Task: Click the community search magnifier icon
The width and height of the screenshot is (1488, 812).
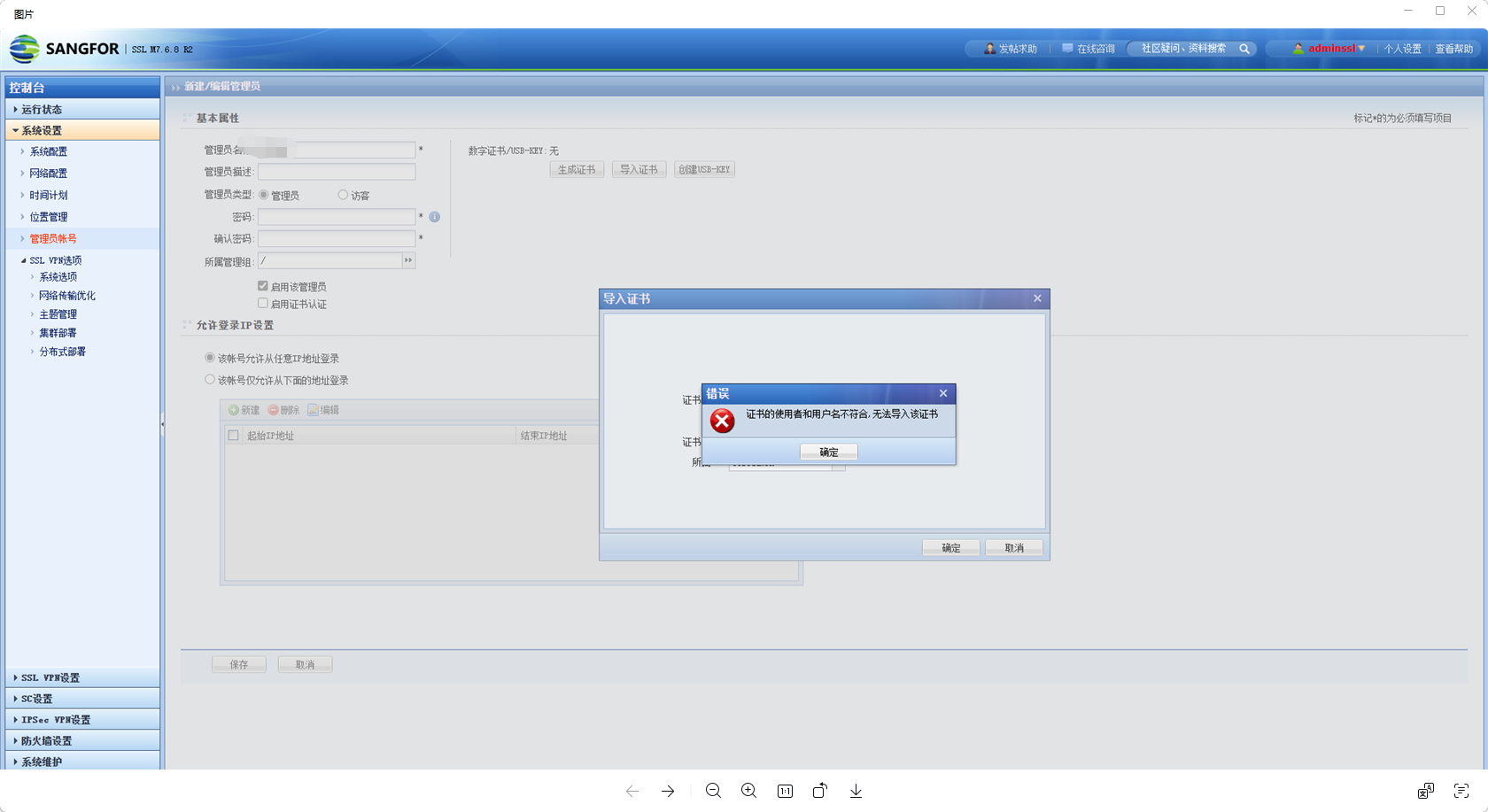Action: pyautogui.click(x=1244, y=49)
